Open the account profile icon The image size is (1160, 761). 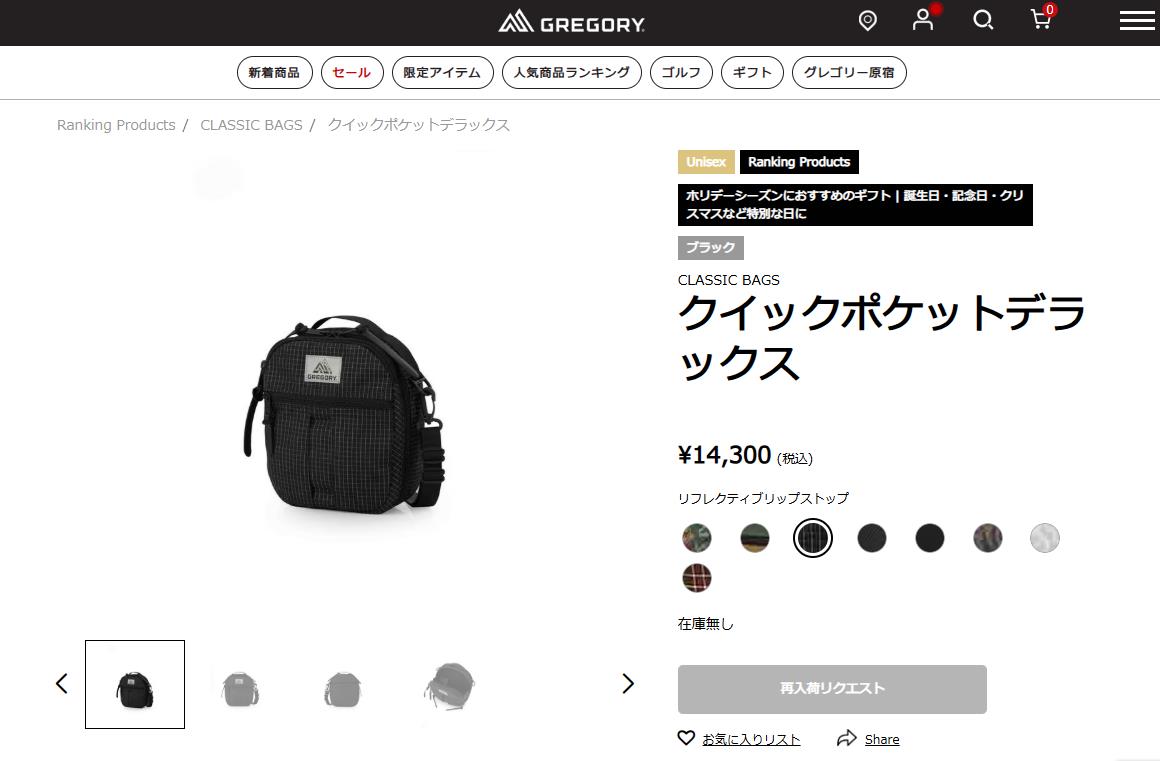(x=923, y=20)
